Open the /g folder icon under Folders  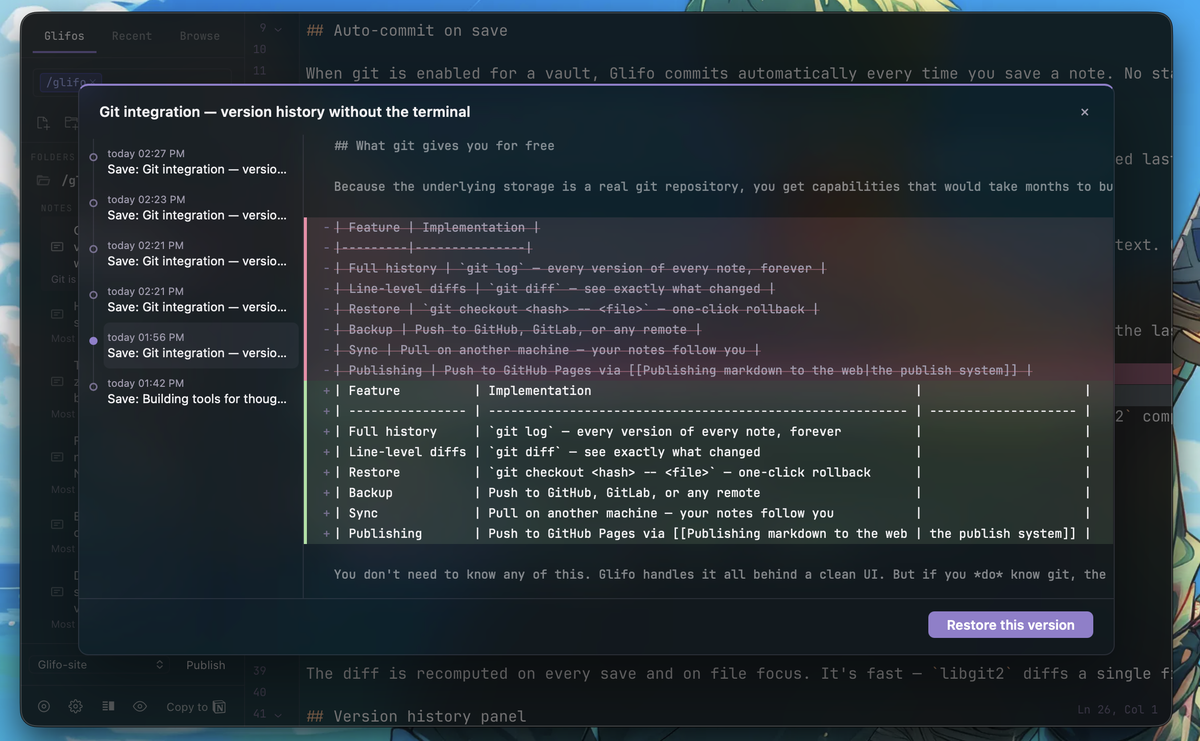click(43, 181)
